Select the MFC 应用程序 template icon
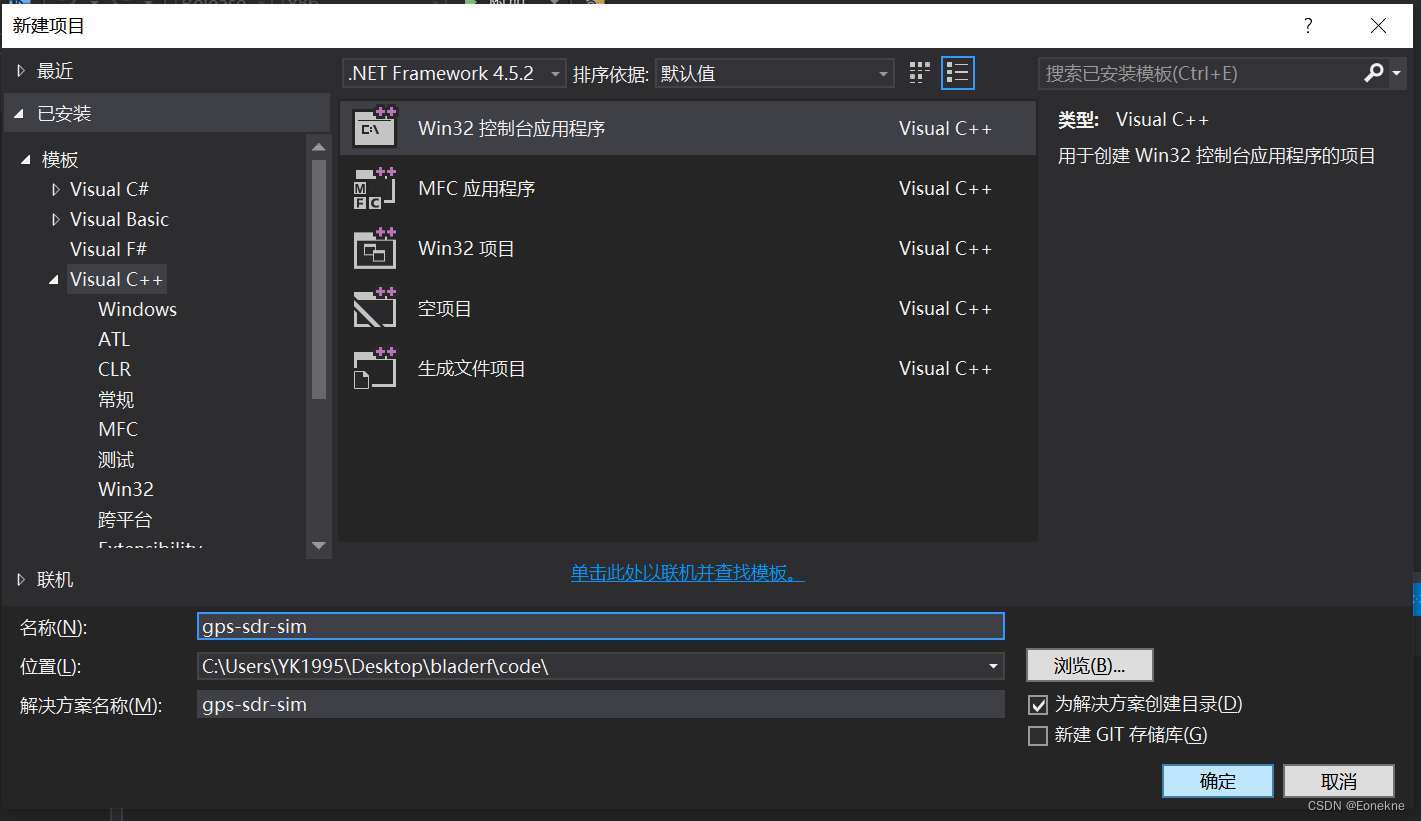The width and height of the screenshot is (1421, 821). [x=375, y=188]
